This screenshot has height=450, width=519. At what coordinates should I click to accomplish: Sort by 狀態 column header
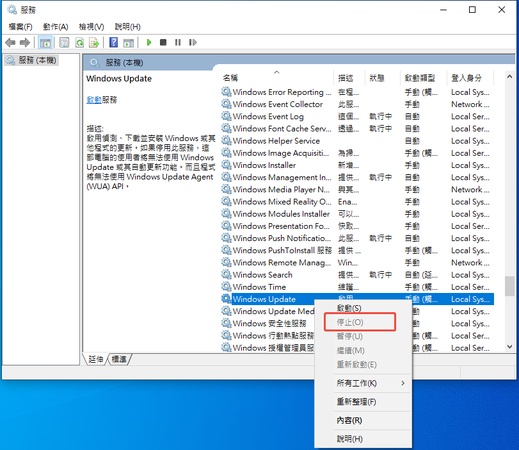click(383, 78)
